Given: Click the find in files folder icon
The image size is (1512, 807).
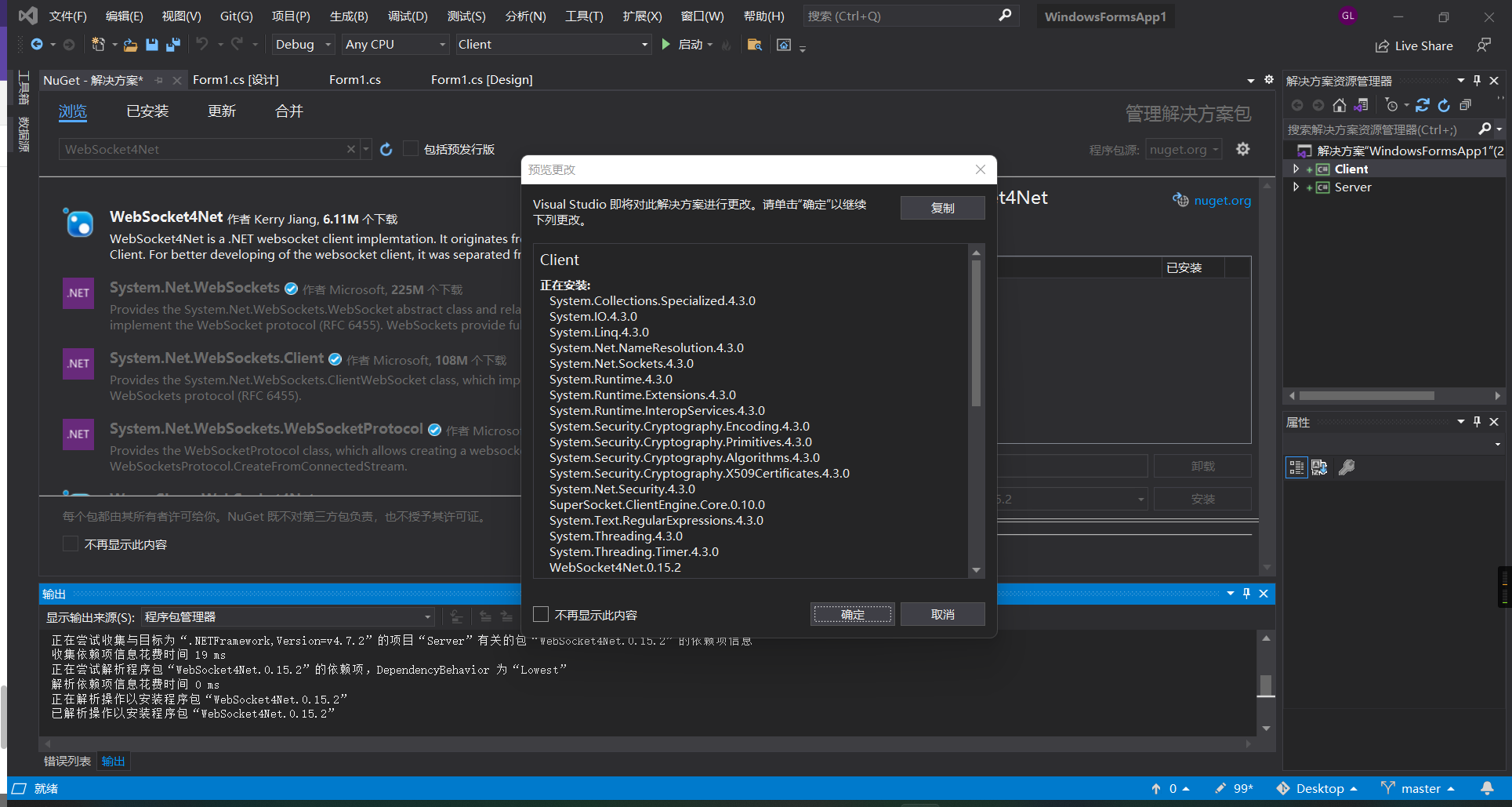Looking at the screenshot, I should [754, 45].
